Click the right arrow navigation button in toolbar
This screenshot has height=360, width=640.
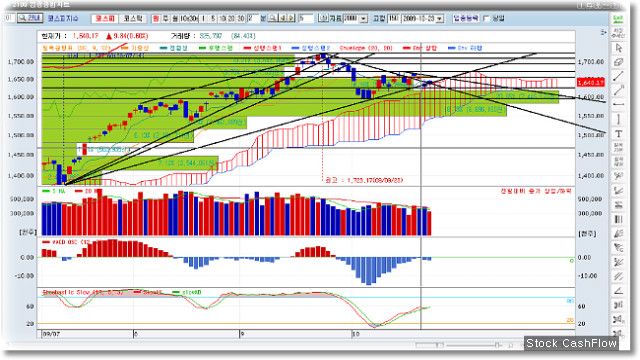pos(291,18)
